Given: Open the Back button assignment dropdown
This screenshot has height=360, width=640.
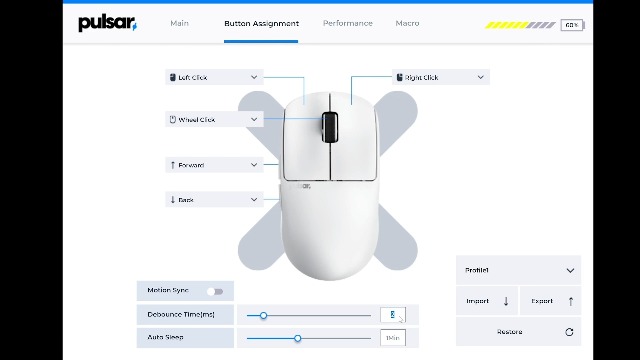Looking at the screenshot, I should [214, 200].
